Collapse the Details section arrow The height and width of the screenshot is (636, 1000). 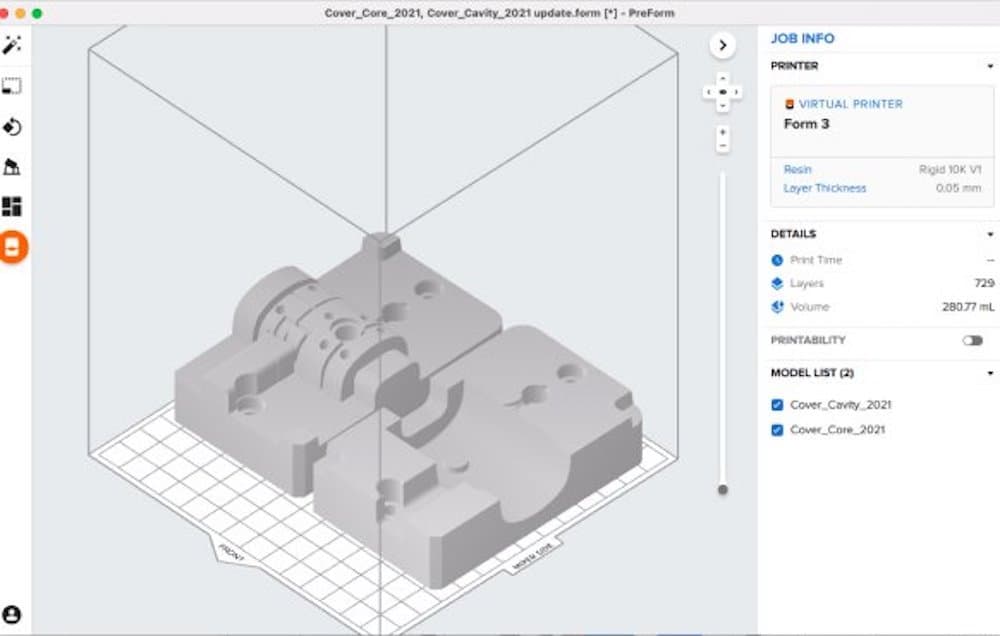click(989, 234)
